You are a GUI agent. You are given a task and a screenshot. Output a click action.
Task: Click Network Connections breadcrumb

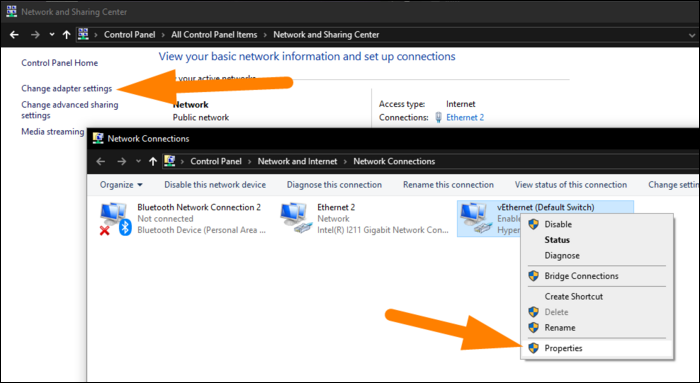394,162
